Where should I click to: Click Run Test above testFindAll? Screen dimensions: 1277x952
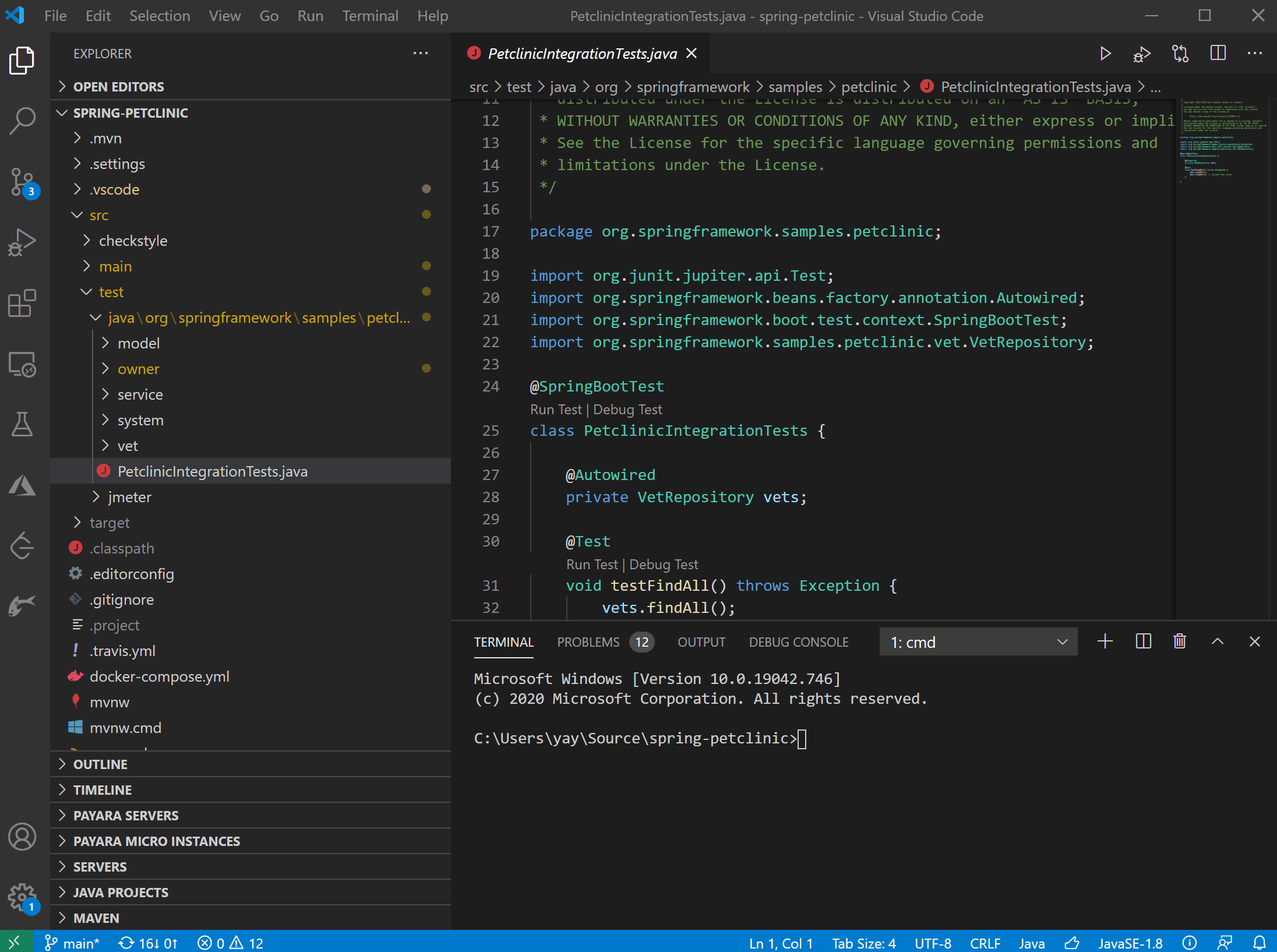click(592, 564)
